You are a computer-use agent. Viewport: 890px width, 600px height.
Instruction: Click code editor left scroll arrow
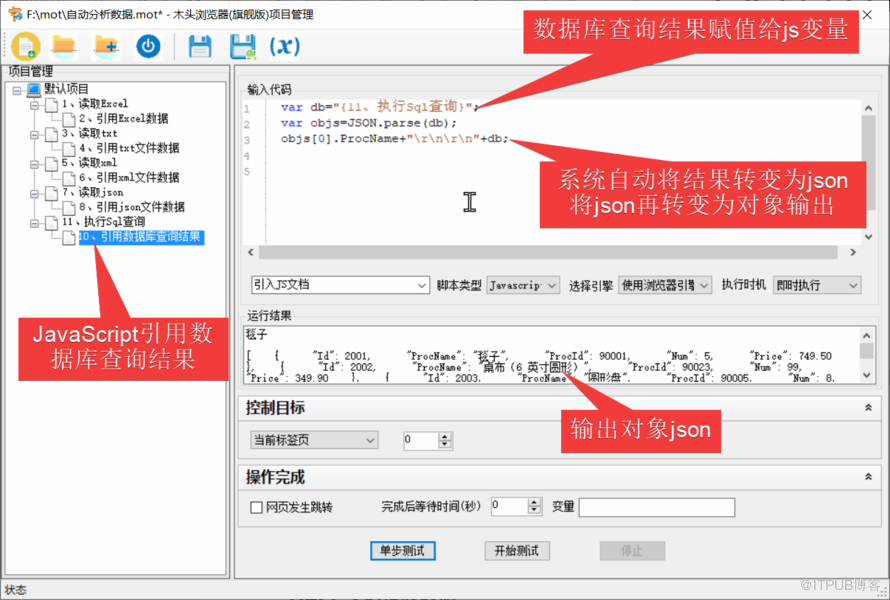point(251,252)
